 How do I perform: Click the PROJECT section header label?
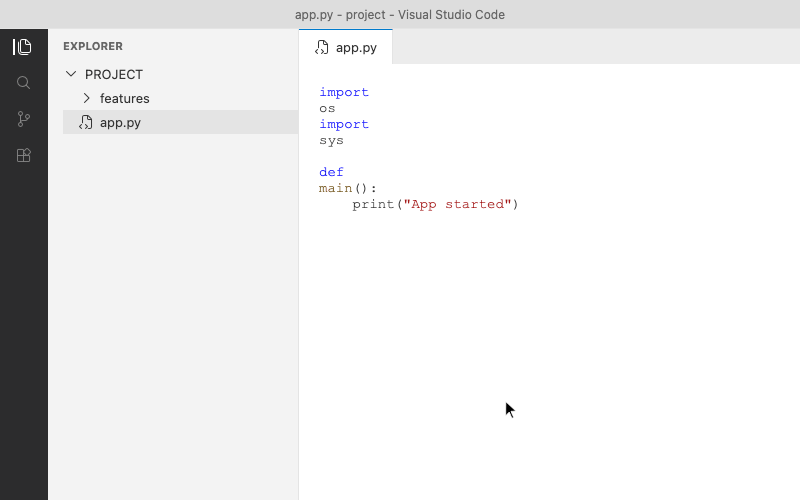click(x=114, y=74)
